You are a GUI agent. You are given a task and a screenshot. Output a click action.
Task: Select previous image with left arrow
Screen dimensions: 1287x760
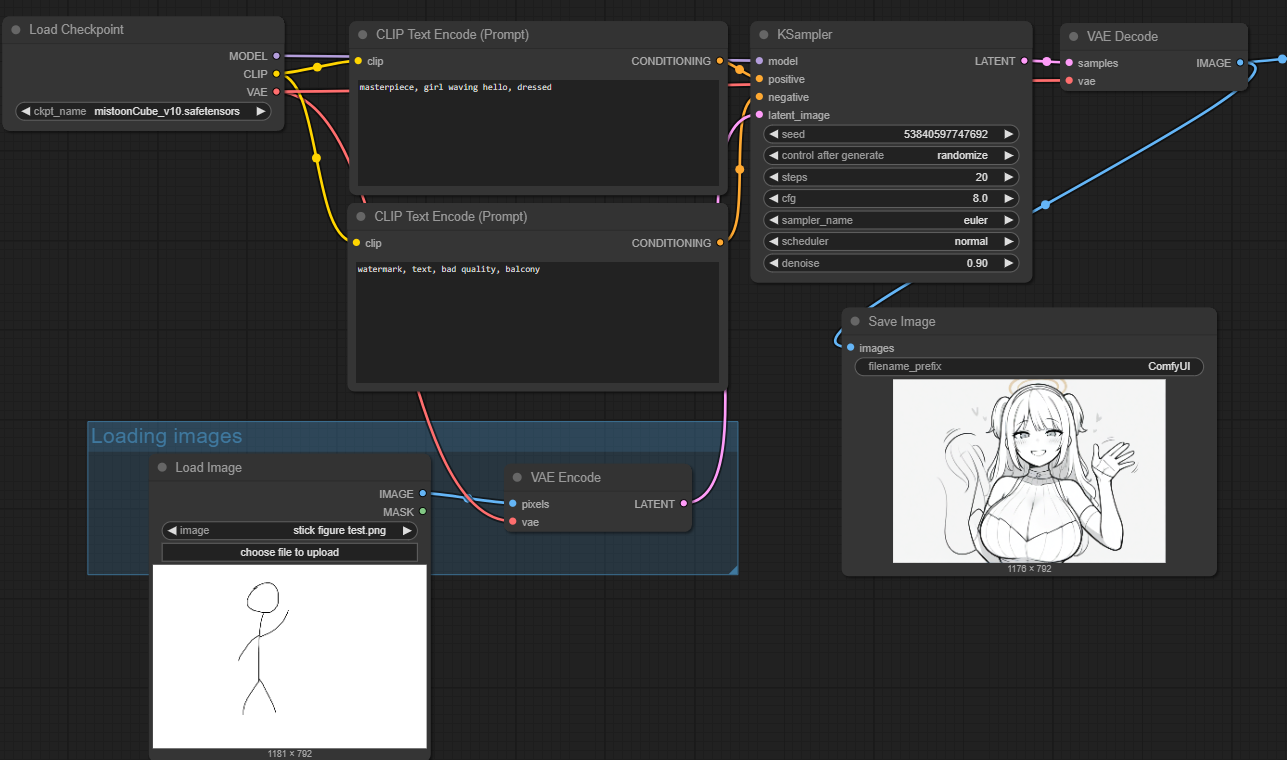point(172,531)
